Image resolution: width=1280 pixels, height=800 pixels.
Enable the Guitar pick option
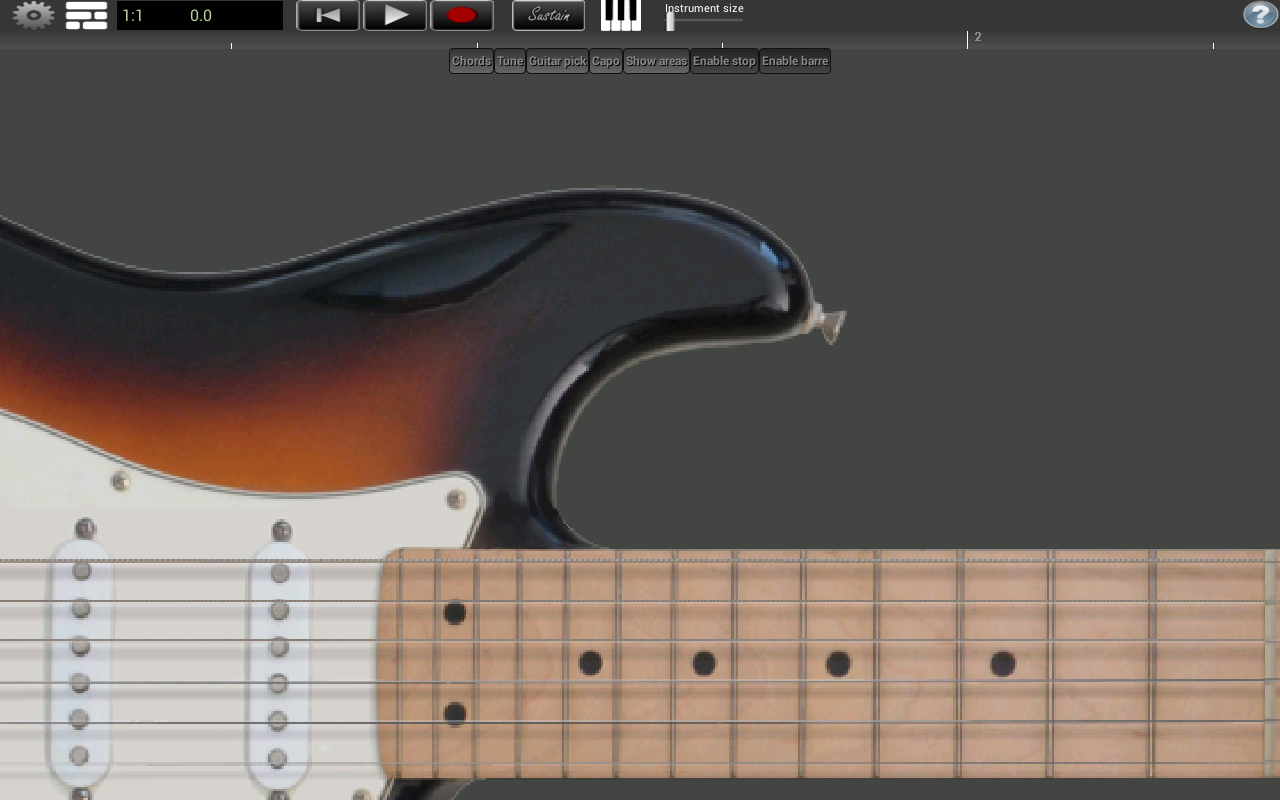[x=557, y=61]
